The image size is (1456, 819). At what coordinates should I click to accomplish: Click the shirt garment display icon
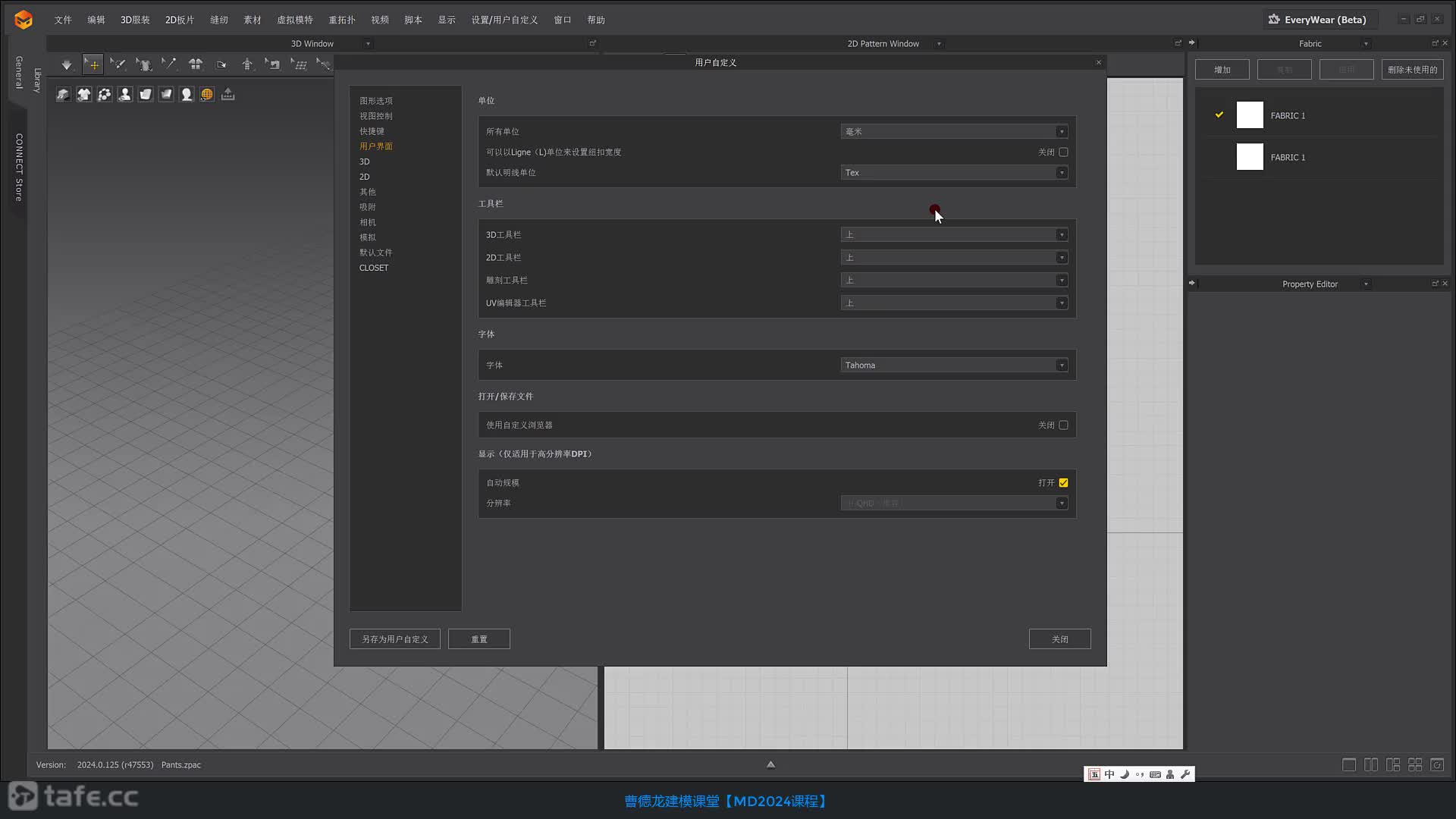click(83, 95)
